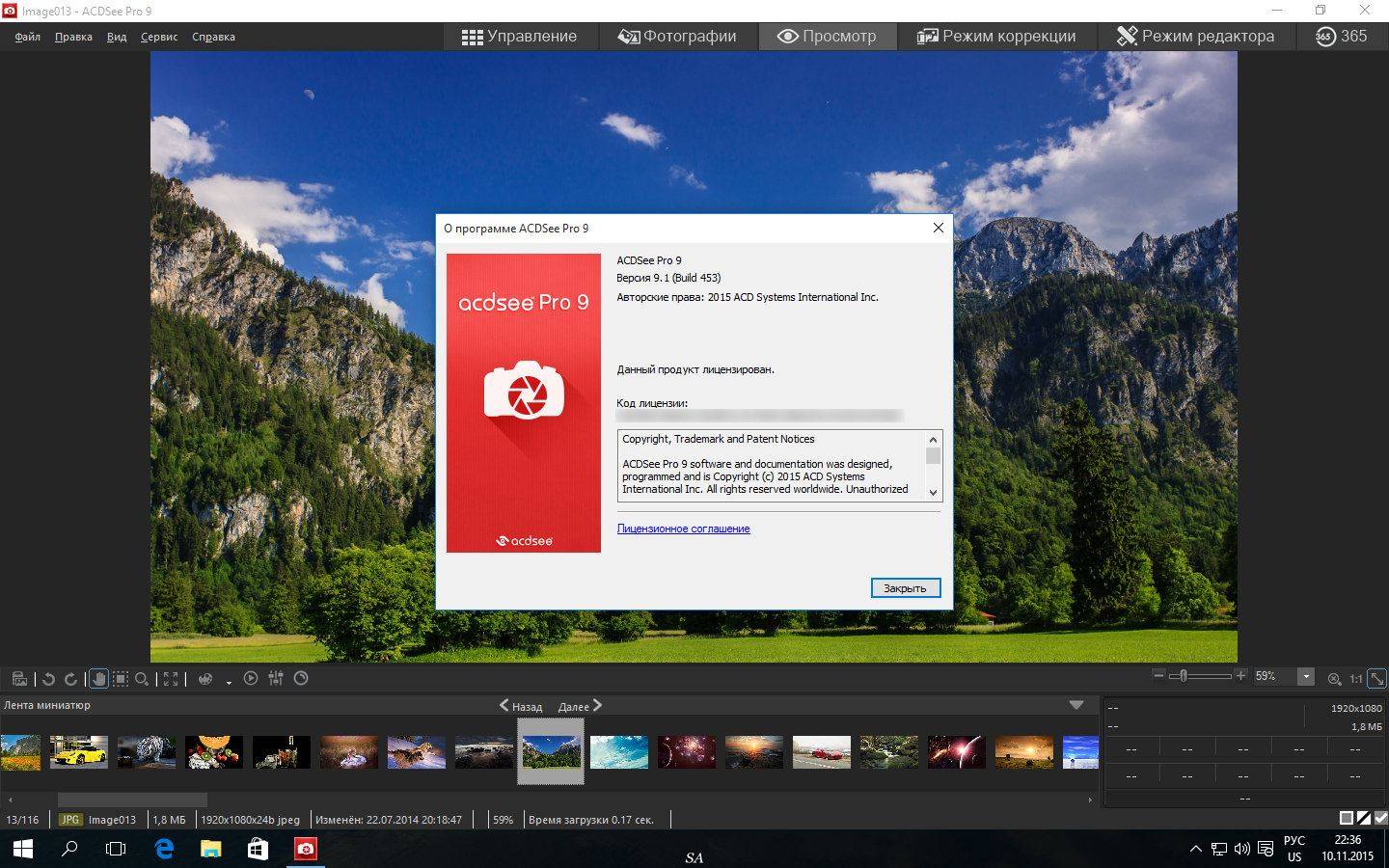Select the fruit on black thumbnail

[x=213, y=752]
